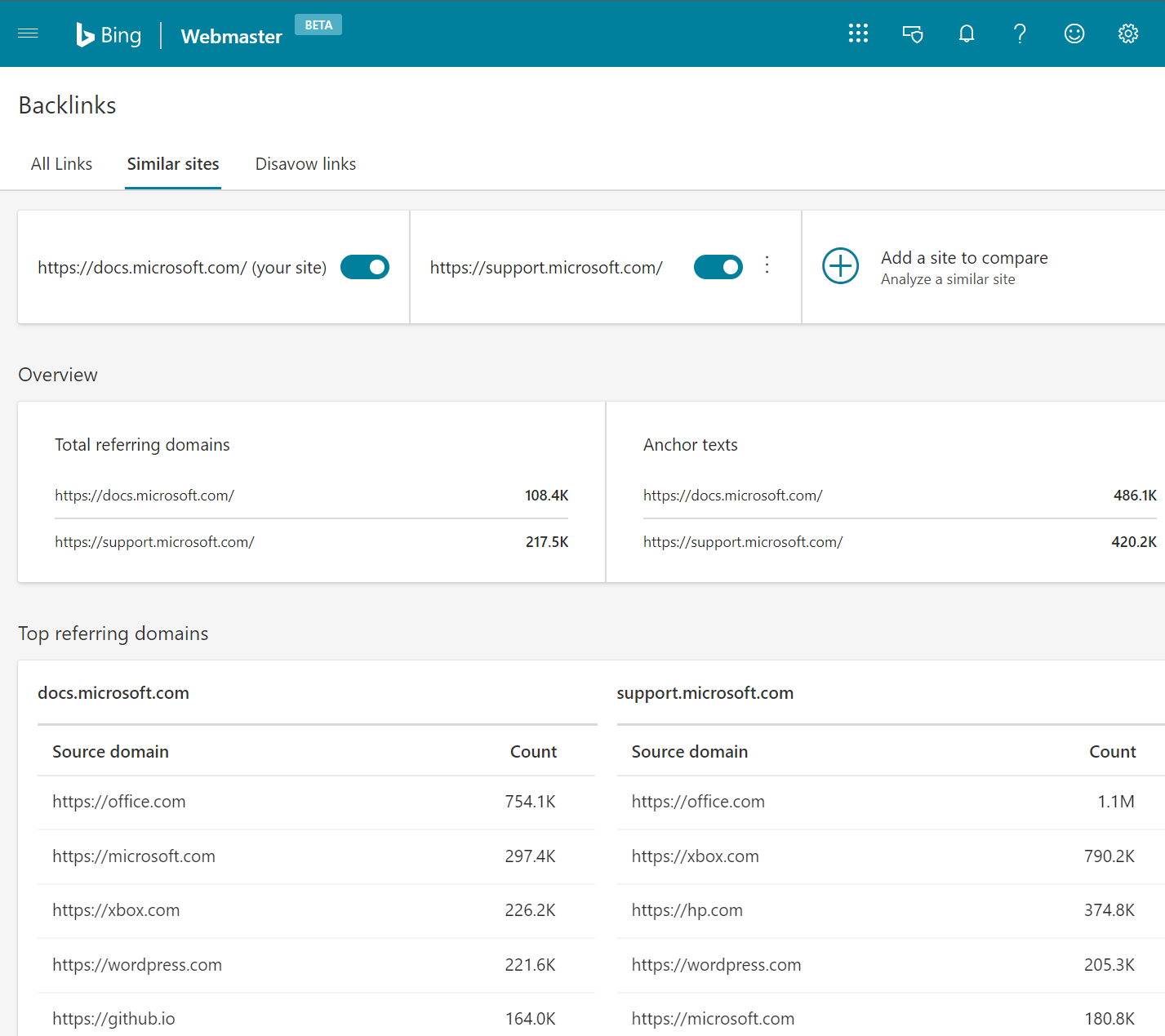The width and height of the screenshot is (1165, 1036).
Task: Click the plus icon to add site
Action: coord(840,266)
